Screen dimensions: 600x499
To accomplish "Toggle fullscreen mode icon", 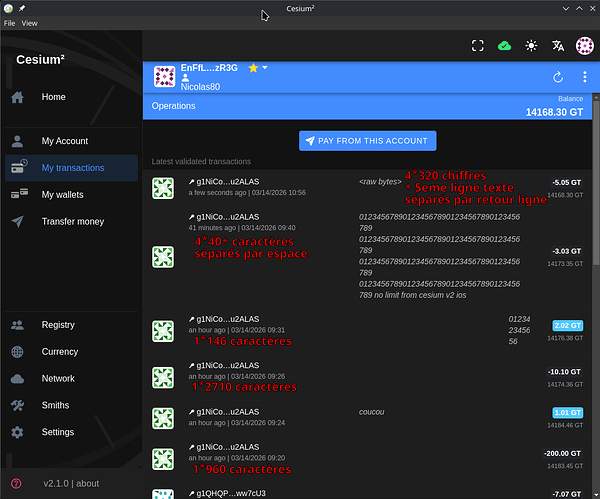I will [478, 46].
